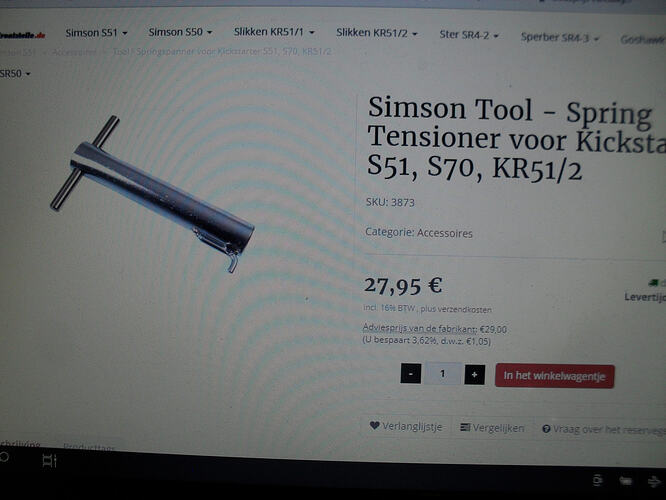Open Slikken KR51/2 navigation menu
Screen dimensions: 666x500
(x=377, y=33)
